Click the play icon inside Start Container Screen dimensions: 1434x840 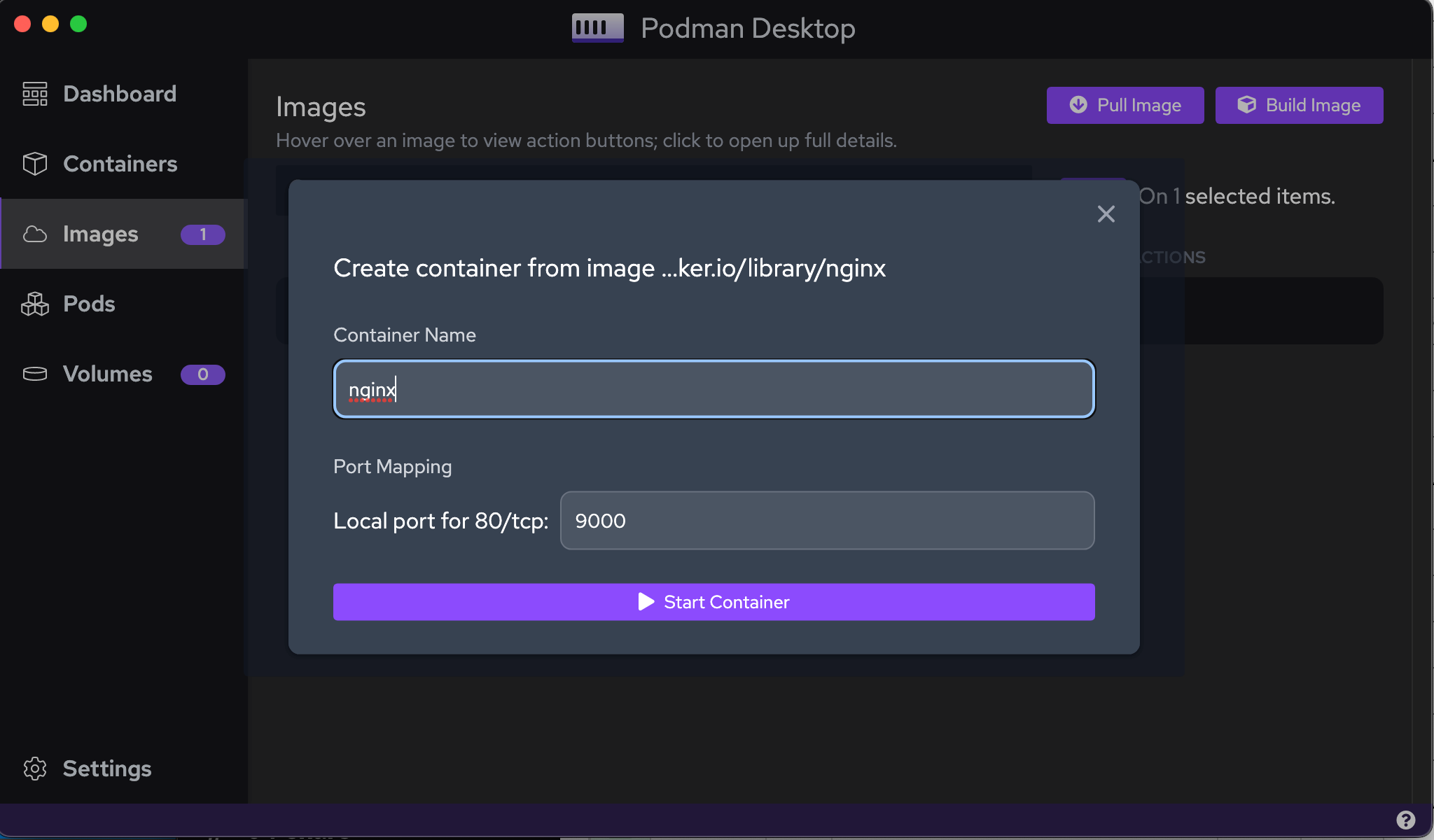(x=646, y=602)
